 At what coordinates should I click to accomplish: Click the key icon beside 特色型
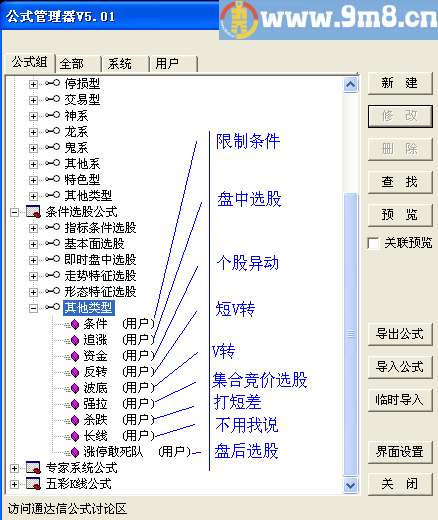(53, 179)
